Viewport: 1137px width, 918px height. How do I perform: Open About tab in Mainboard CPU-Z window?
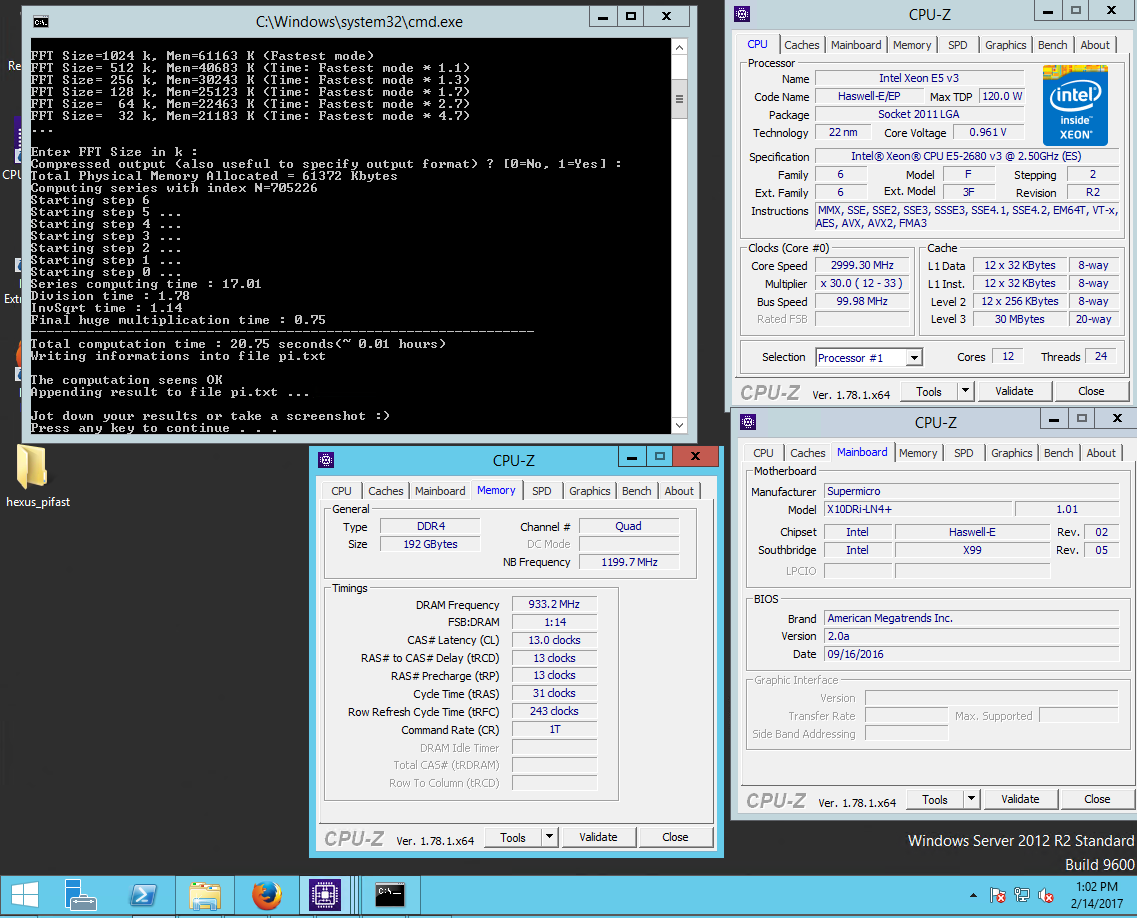[1100, 453]
